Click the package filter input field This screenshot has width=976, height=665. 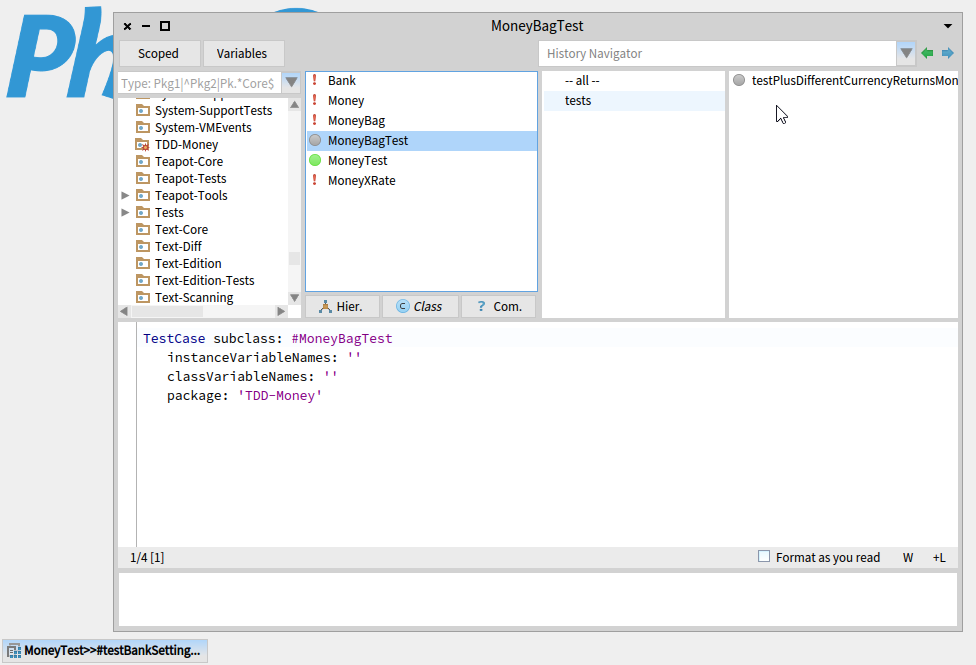tap(199, 83)
